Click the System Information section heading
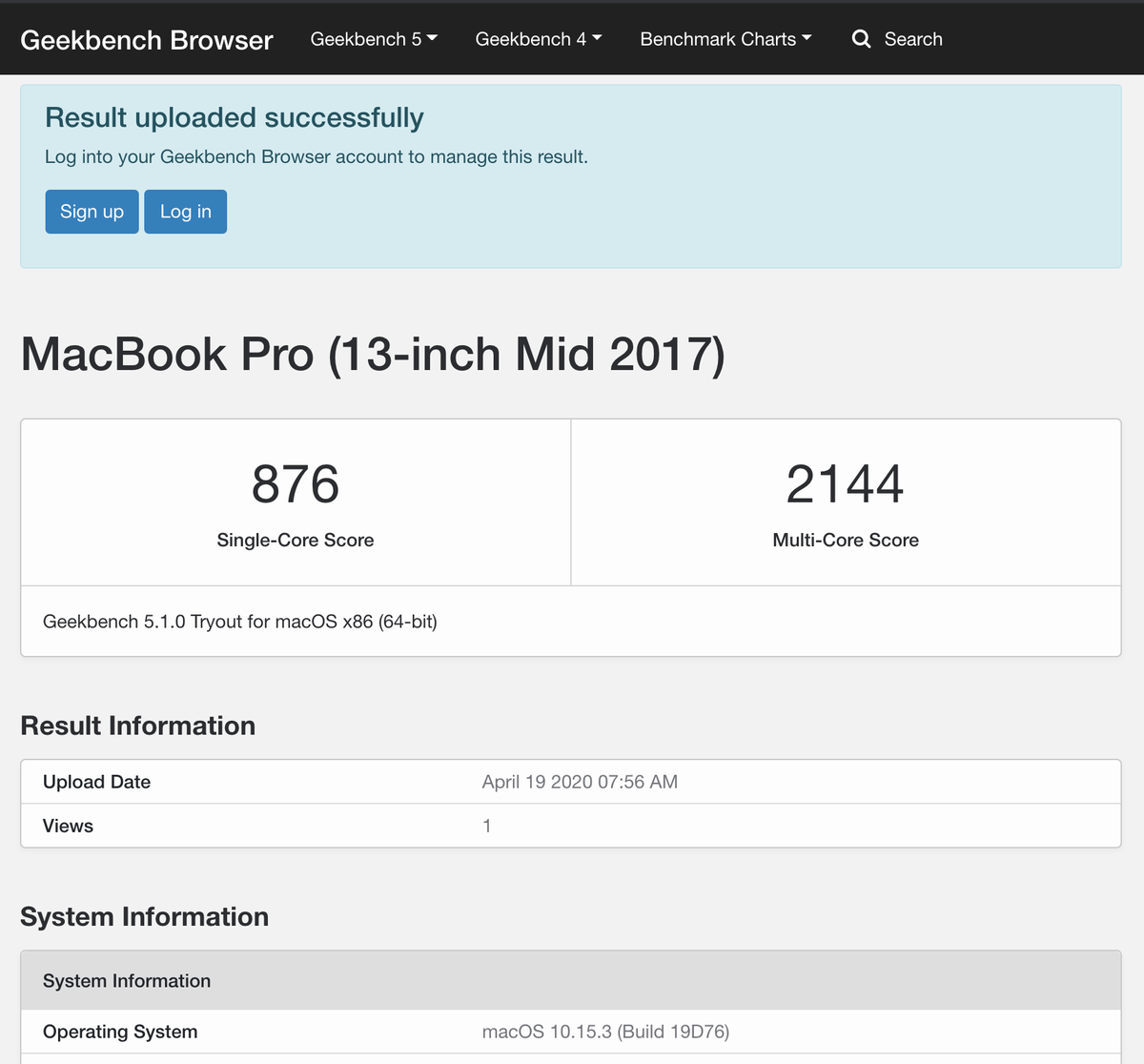The image size is (1144, 1064). tap(145, 916)
